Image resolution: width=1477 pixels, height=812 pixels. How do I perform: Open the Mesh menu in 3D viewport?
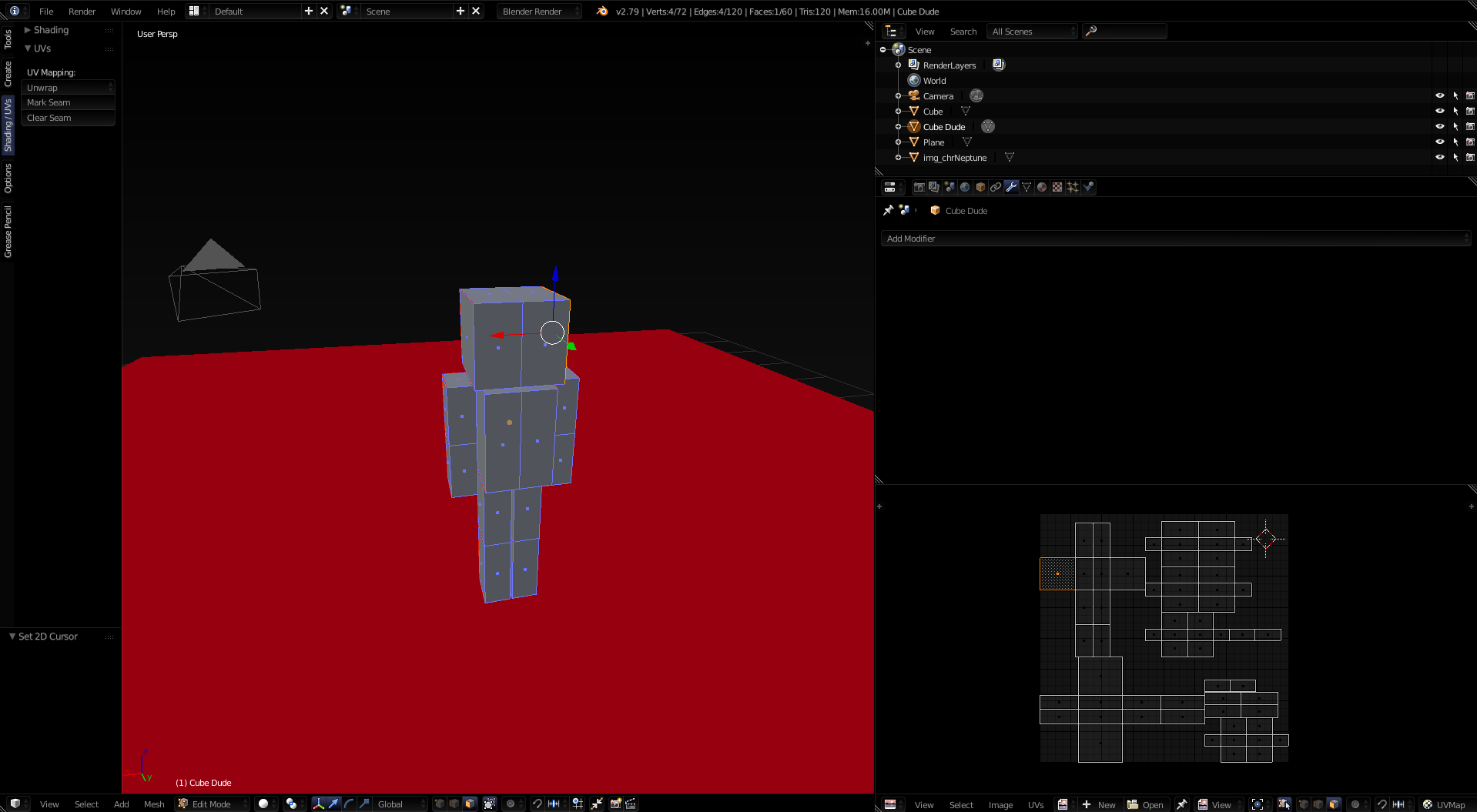point(154,804)
